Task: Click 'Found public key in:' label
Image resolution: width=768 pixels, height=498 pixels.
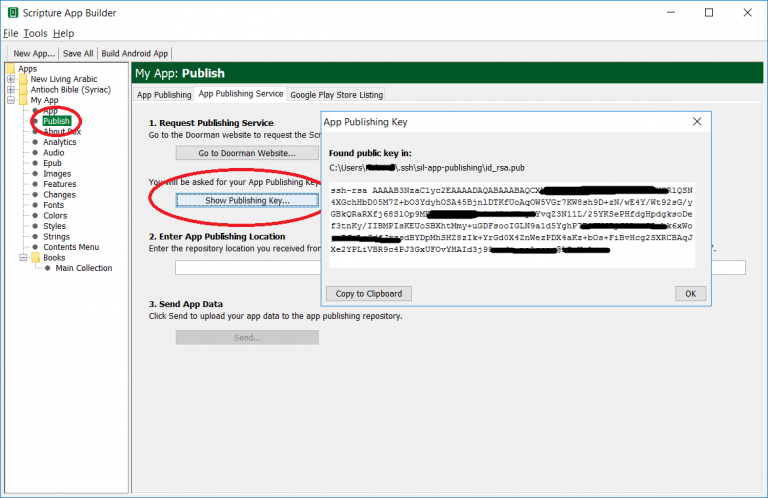Action: (370, 153)
